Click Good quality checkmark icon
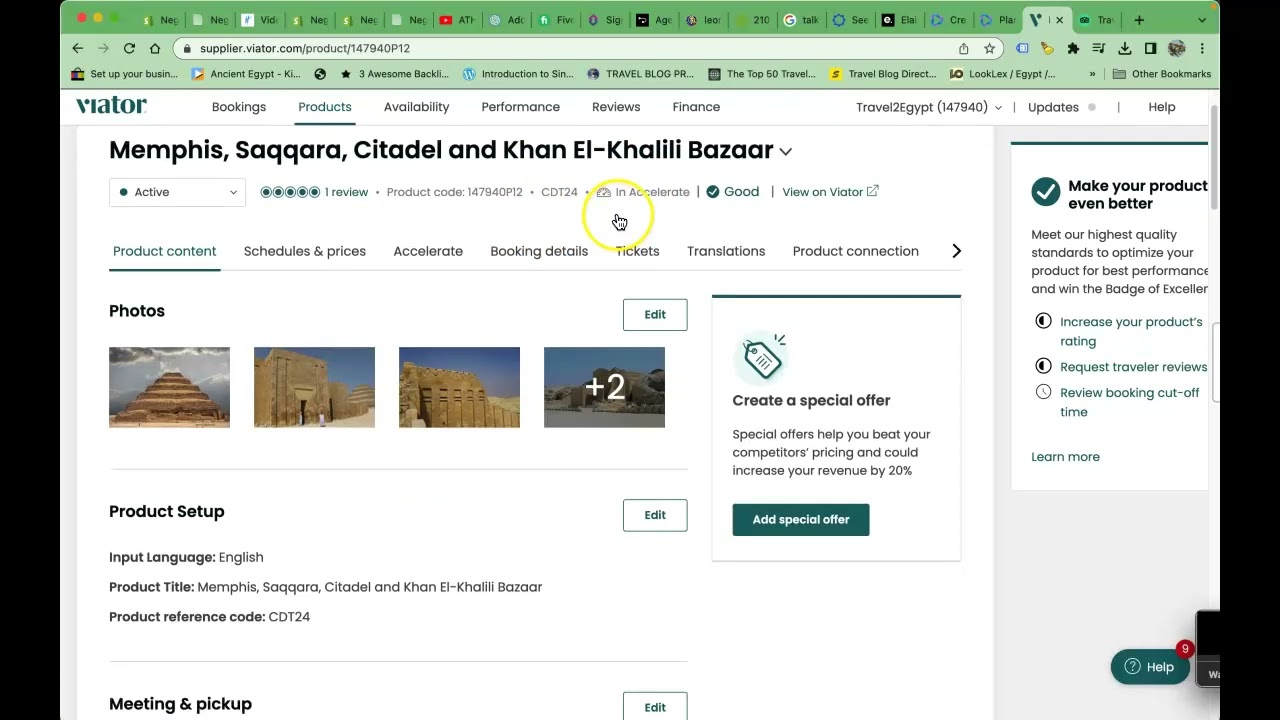This screenshot has height=720, width=1280. [713, 192]
